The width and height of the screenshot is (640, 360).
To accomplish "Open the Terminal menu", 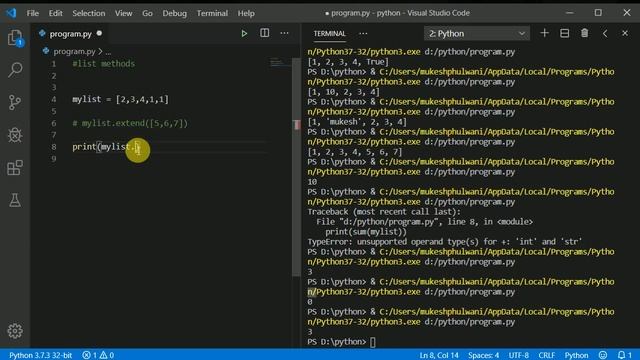I will coord(212,13).
